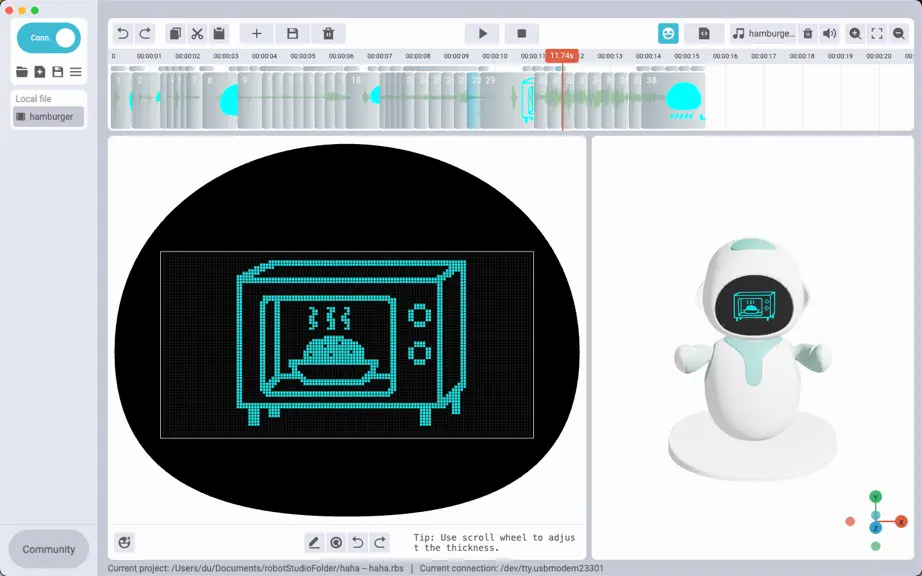Select timeline frame 2
The image size is (922, 576).
click(x=145, y=101)
